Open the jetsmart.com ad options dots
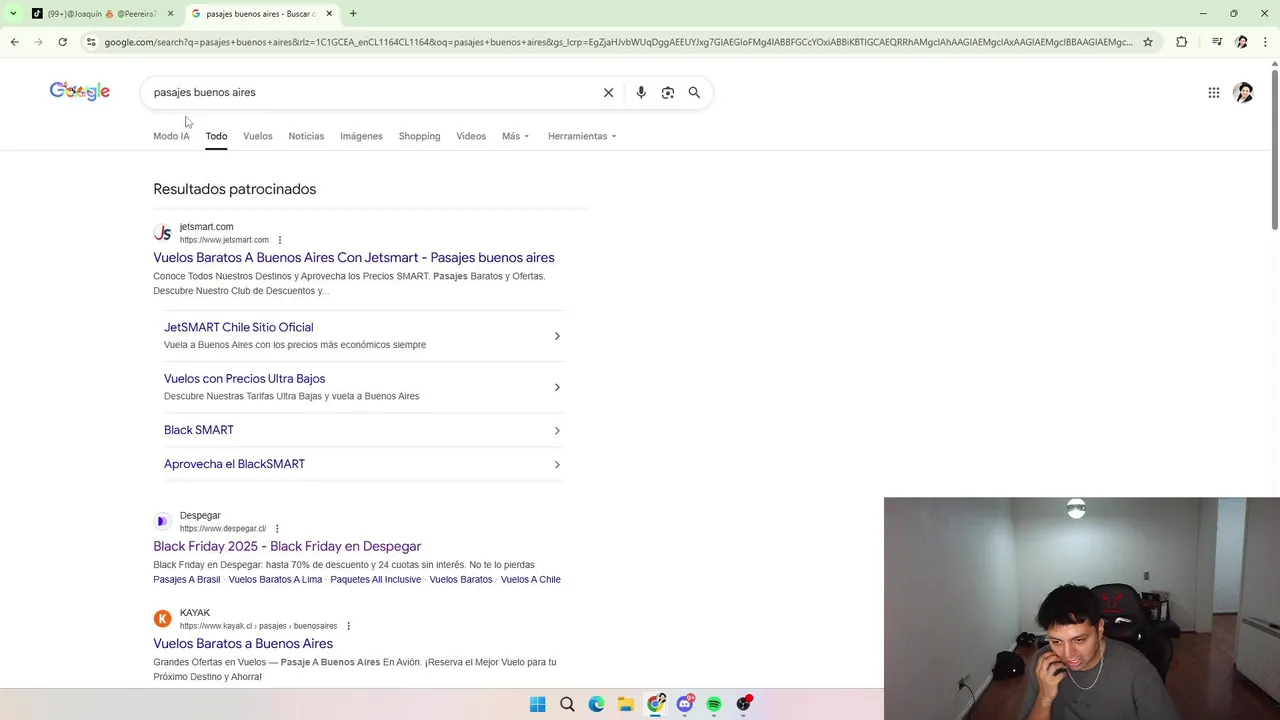The width and height of the screenshot is (1280, 720). click(280, 240)
